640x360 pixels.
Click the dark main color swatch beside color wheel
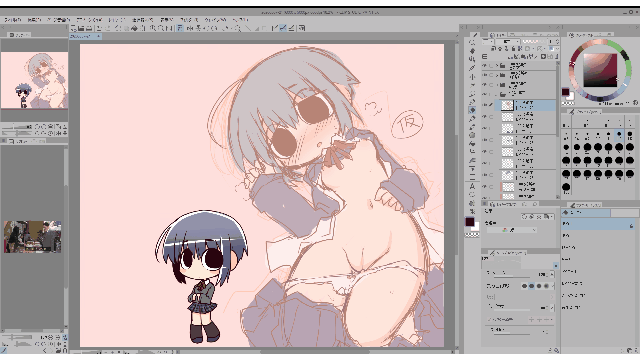pos(565,91)
